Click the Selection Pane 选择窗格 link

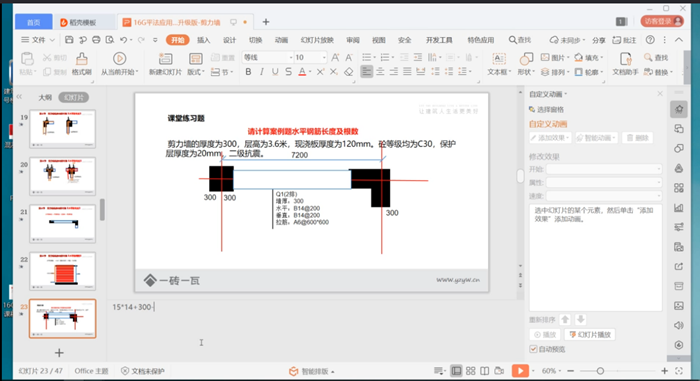[x=546, y=109]
